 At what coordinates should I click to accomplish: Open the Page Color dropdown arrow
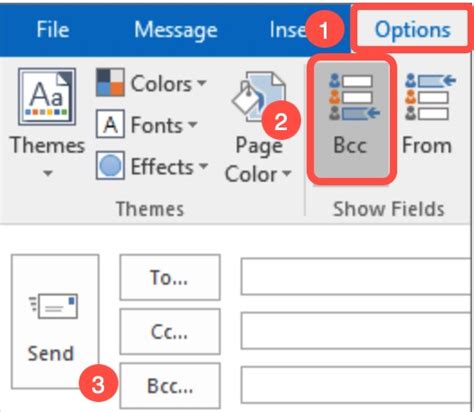tap(286, 173)
